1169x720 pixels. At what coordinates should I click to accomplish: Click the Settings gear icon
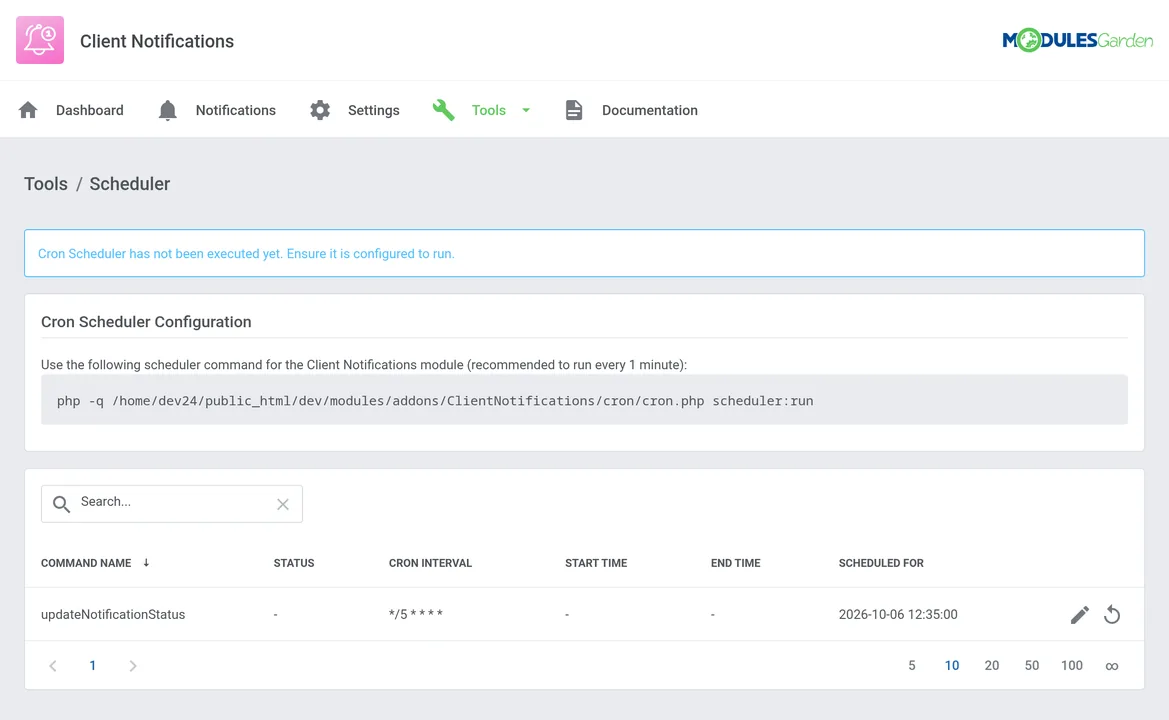[320, 110]
